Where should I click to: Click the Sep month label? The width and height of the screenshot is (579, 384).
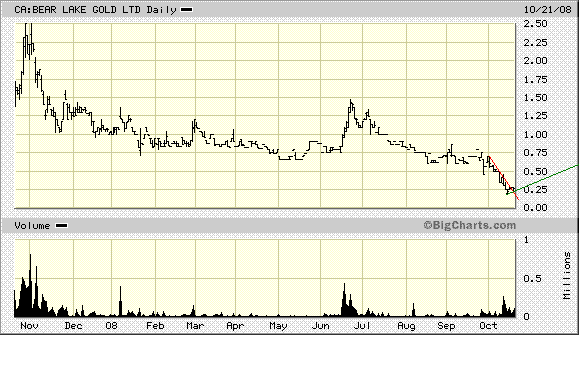(x=446, y=326)
